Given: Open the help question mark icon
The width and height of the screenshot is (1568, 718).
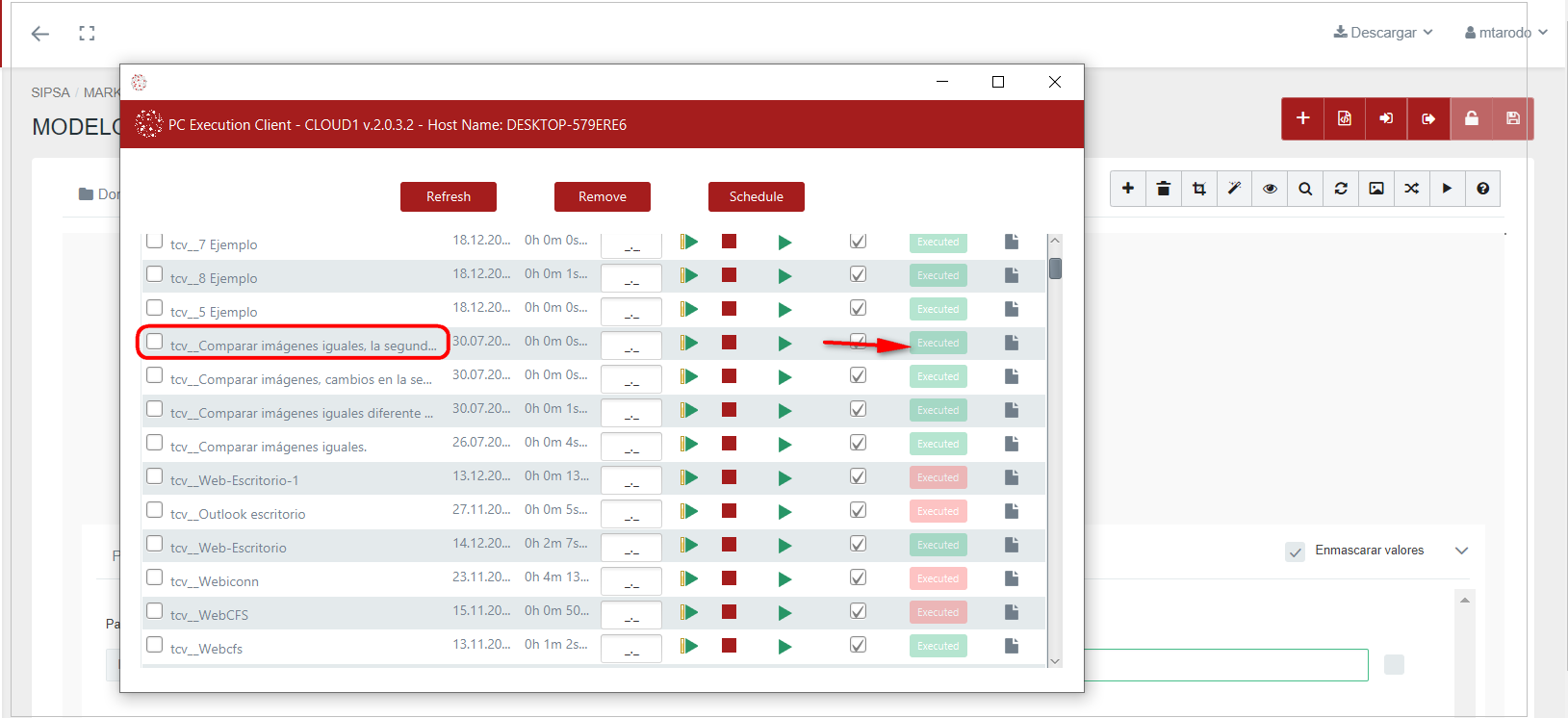Looking at the screenshot, I should (1482, 189).
